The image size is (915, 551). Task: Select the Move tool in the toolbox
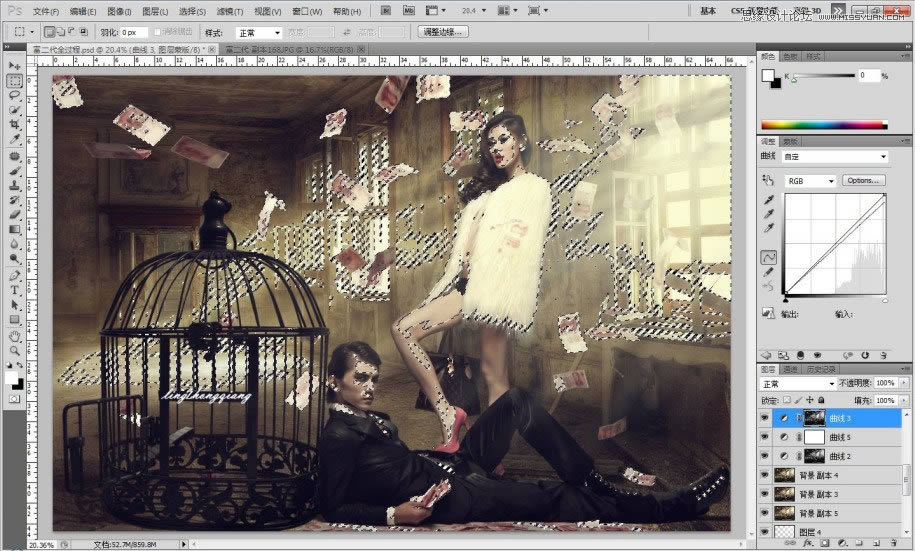15,65
